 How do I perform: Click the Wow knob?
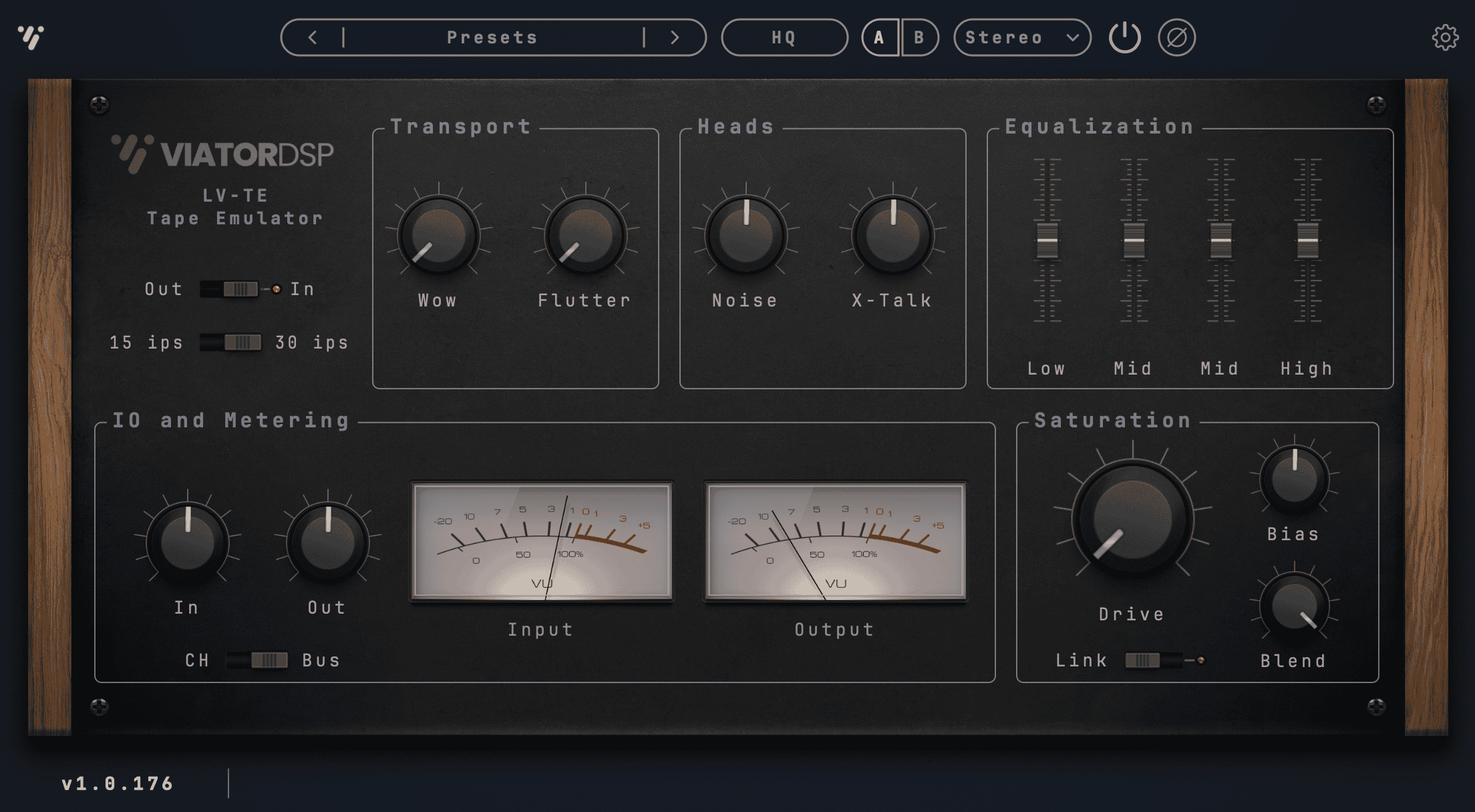click(439, 235)
